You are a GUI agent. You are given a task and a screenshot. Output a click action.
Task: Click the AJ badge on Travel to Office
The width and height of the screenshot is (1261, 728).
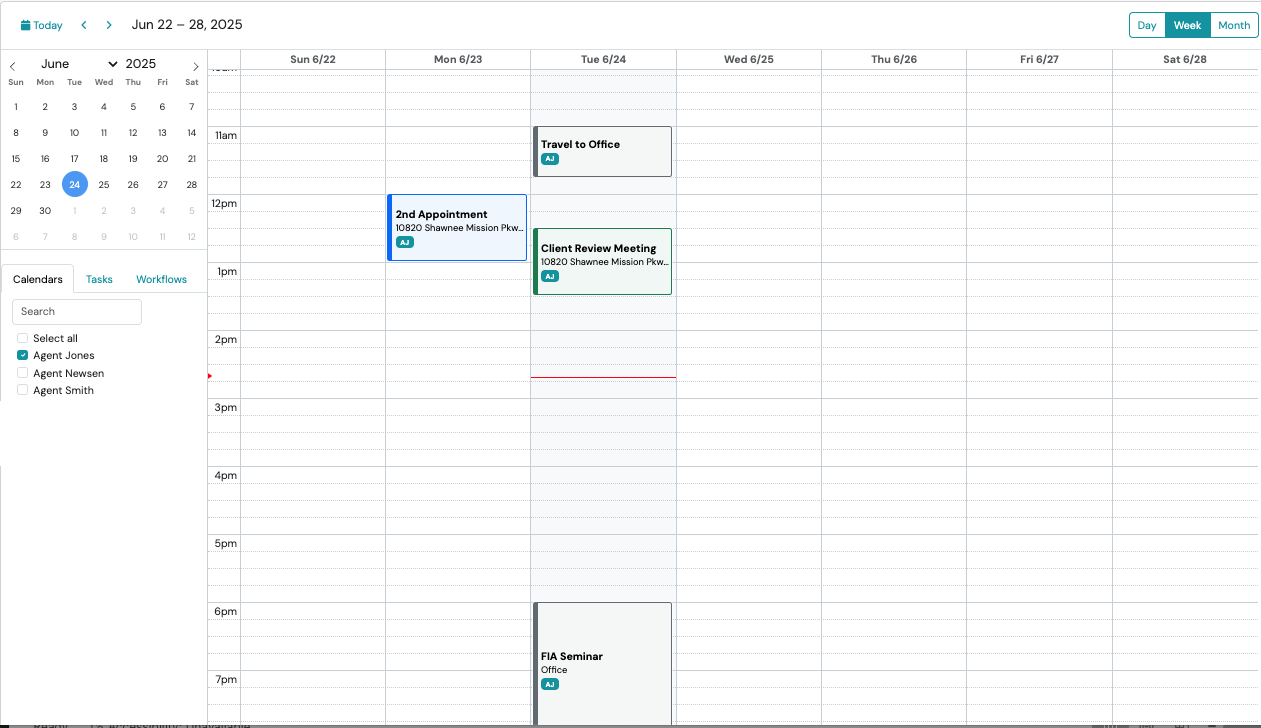[550, 159]
